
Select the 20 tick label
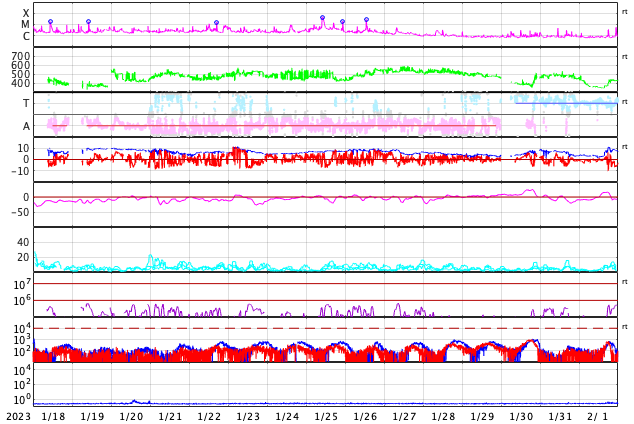23,257
